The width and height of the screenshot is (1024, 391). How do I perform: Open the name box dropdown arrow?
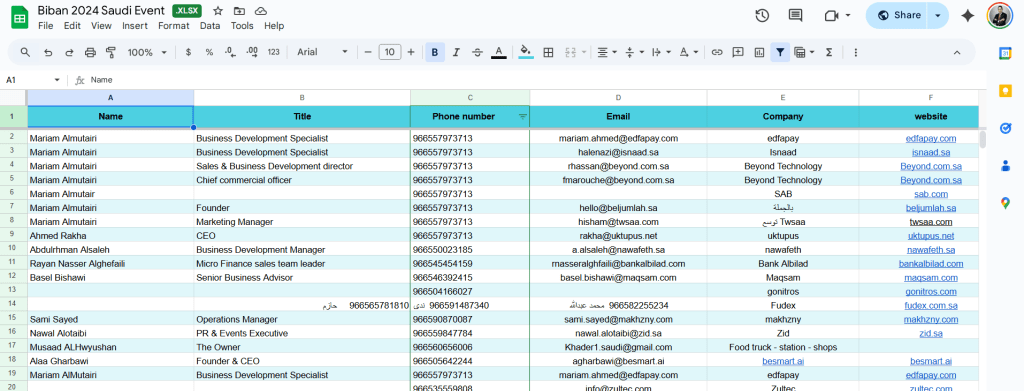click(x=57, y=80)
